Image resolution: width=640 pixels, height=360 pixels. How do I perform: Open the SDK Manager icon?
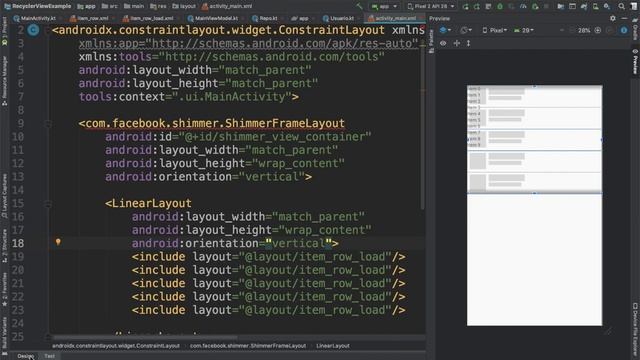607,6
